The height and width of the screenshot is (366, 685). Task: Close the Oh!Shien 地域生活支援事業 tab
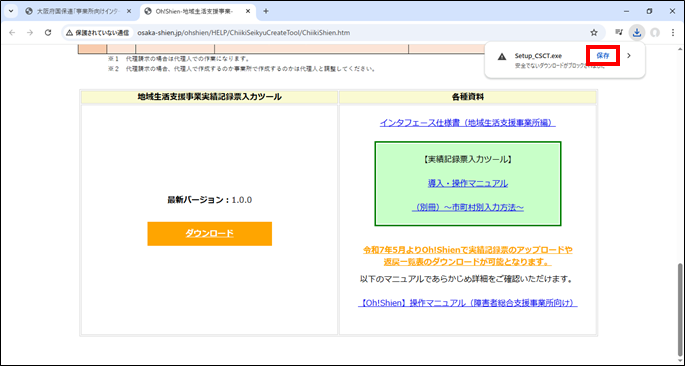pyautogui.click(x=248, y=11)
